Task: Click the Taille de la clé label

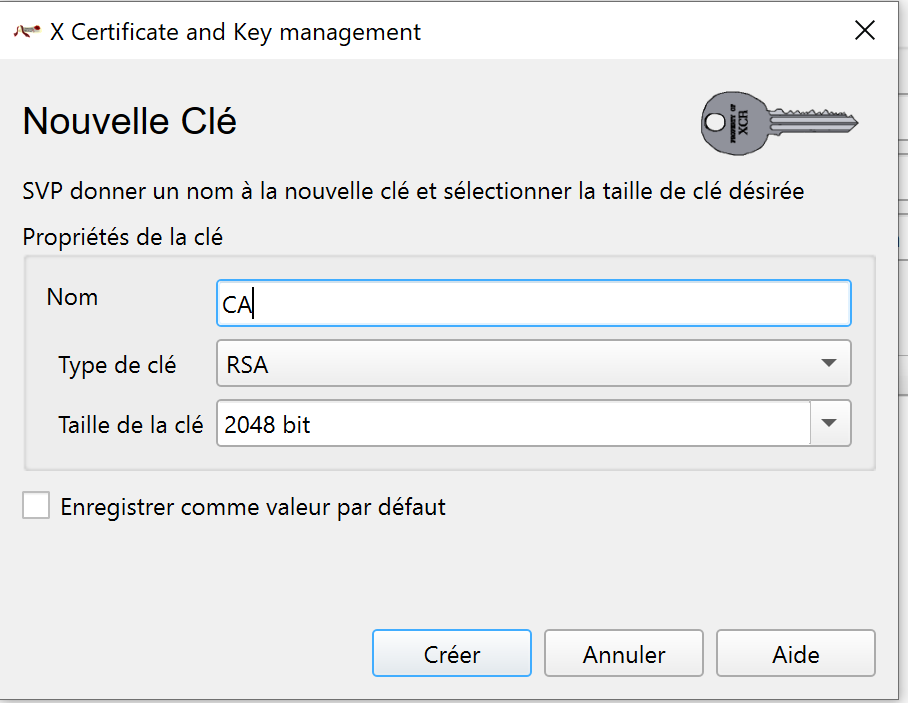Action: [130, 425]
